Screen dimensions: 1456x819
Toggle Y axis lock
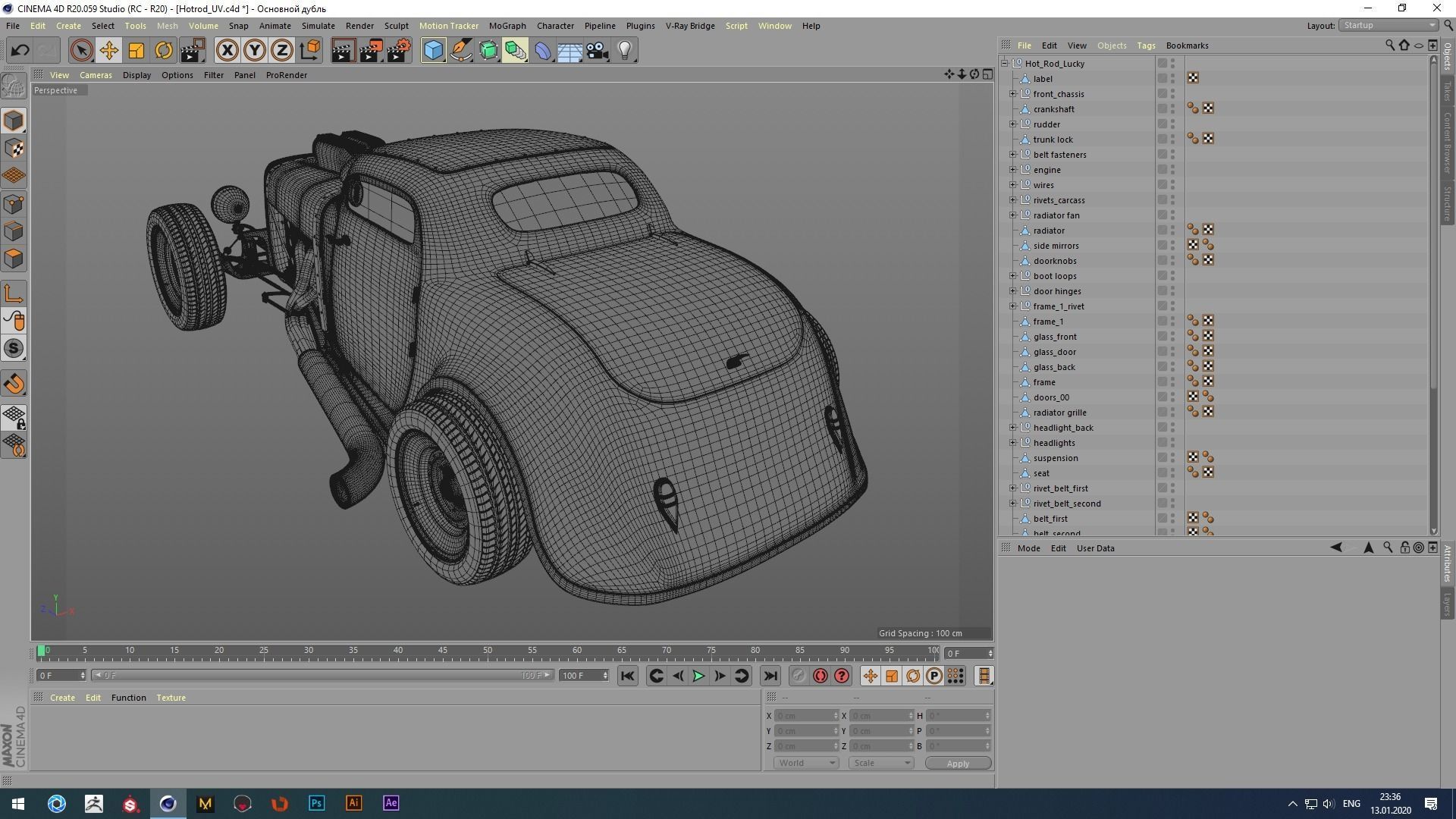point(254,51)
